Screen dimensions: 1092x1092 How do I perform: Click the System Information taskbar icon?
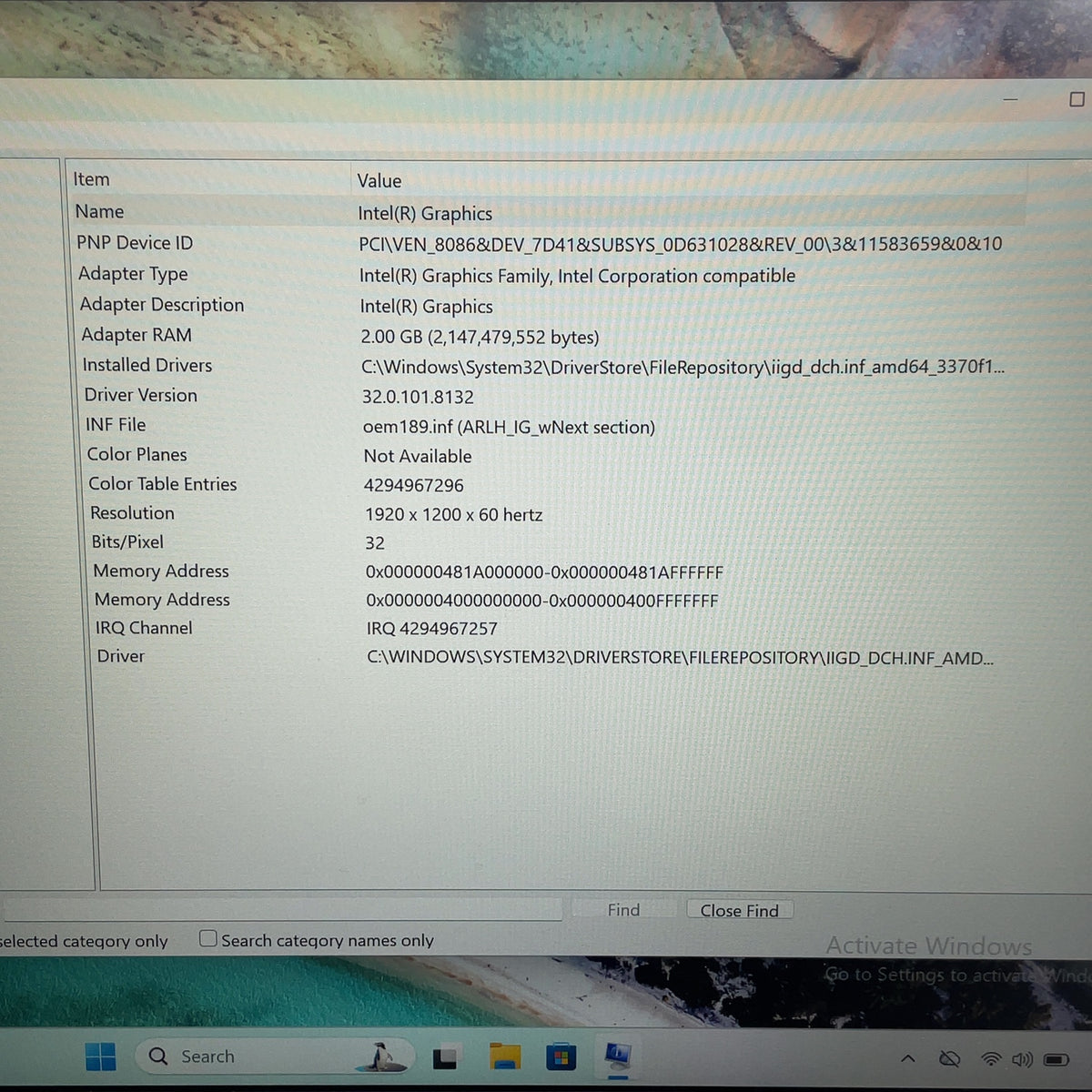618,1057
